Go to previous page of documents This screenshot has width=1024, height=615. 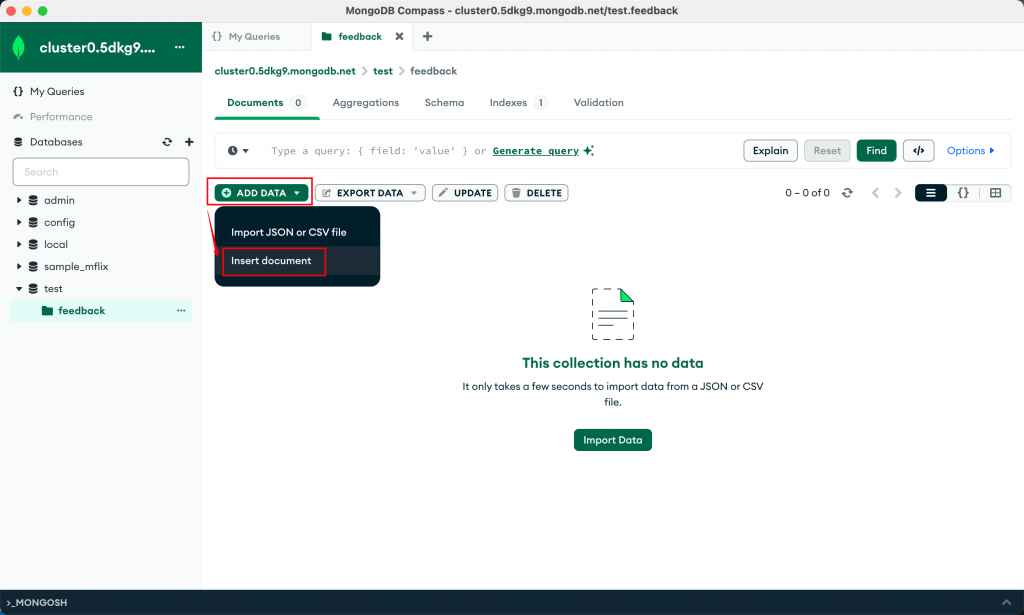pos(875,193)
